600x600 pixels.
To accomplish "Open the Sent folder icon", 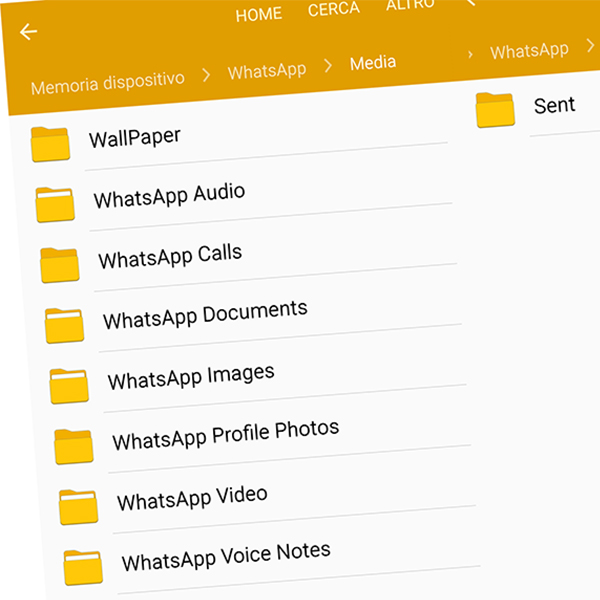I will (x=495, y=110).
